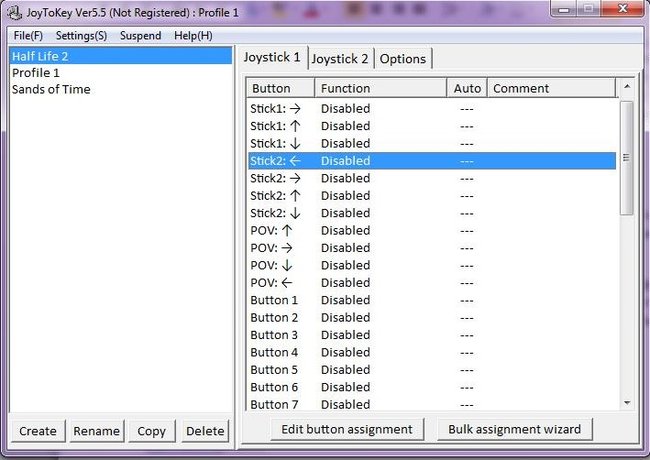Select the POV left arrow row
The width and height of the screenshot is (650, 460).
click(432, 283)
